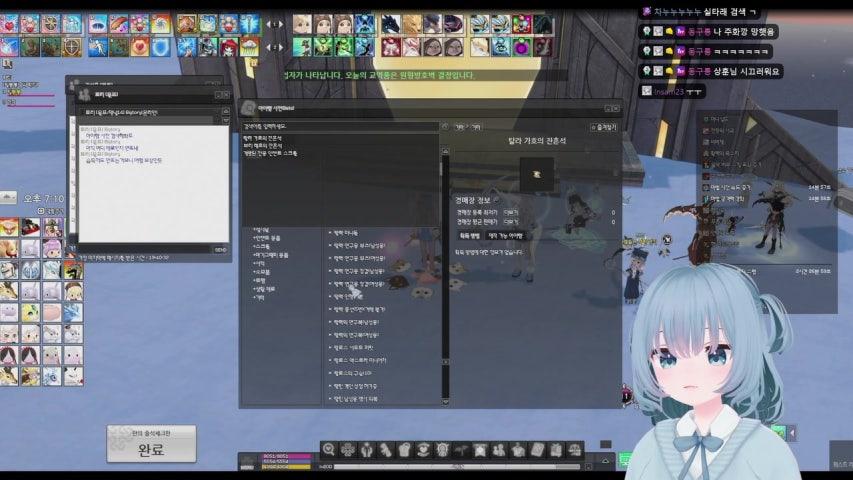Screen dimensions: 853x480
Task: Expand the +스크롤 category in item dictionary
Action: pyautogui.click(x=261, y=247)
